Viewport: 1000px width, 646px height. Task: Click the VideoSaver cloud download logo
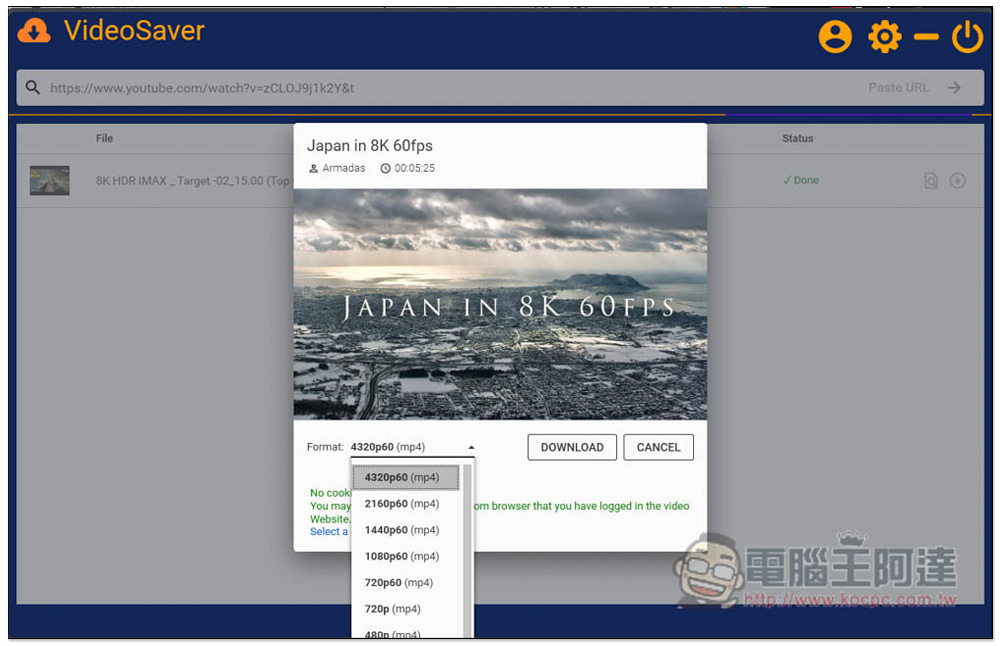pos(34,31)
